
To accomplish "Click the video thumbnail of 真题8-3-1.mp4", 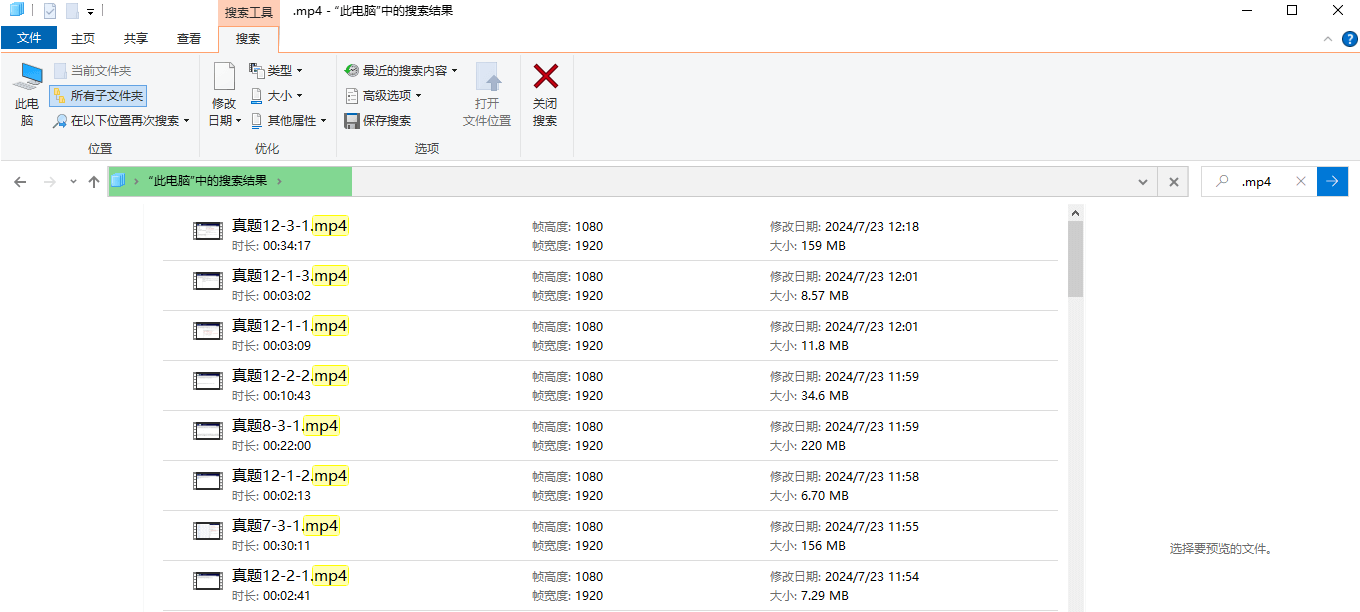I will pyautogui.click(x=207, y=430).
